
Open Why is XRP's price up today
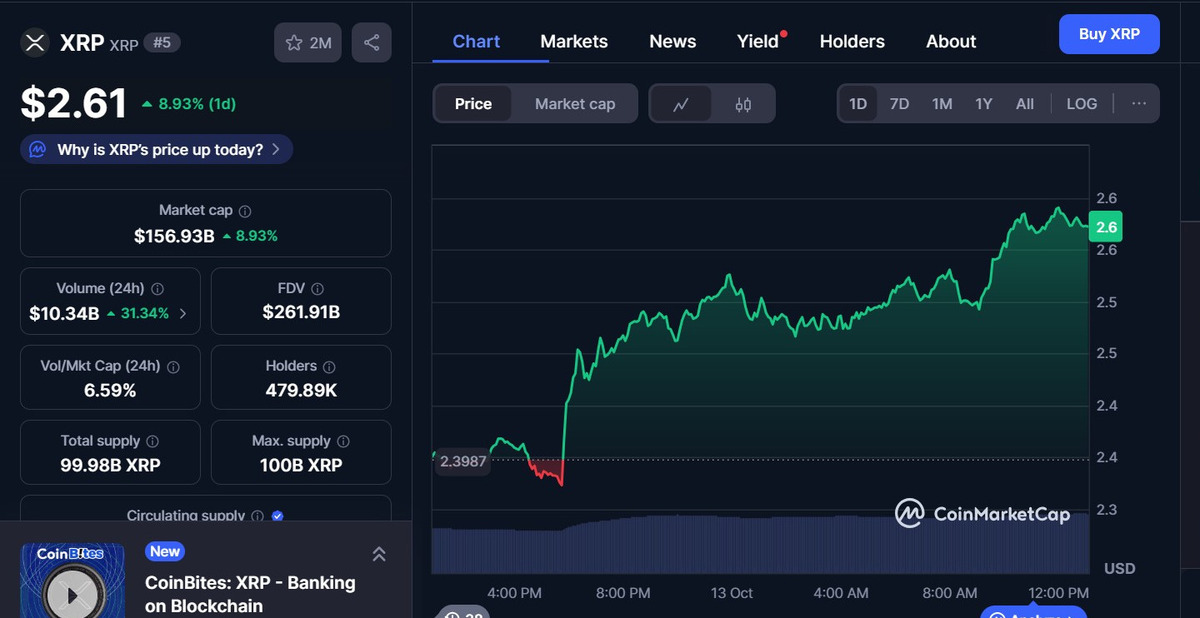(157, 150)
